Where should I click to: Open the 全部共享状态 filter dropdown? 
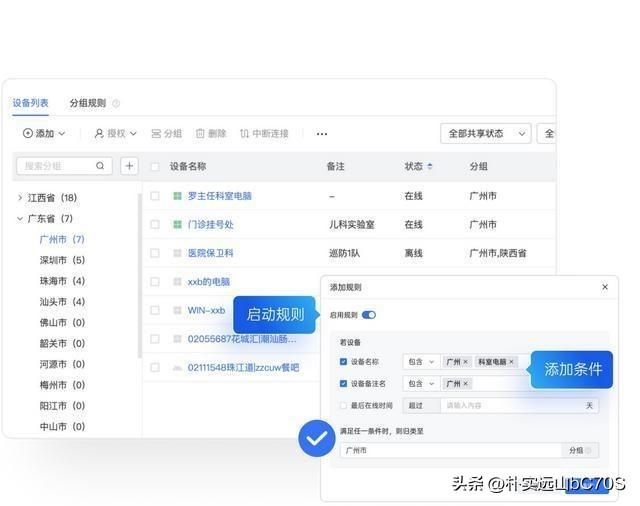pyautogui.click(x=486, y=133)
